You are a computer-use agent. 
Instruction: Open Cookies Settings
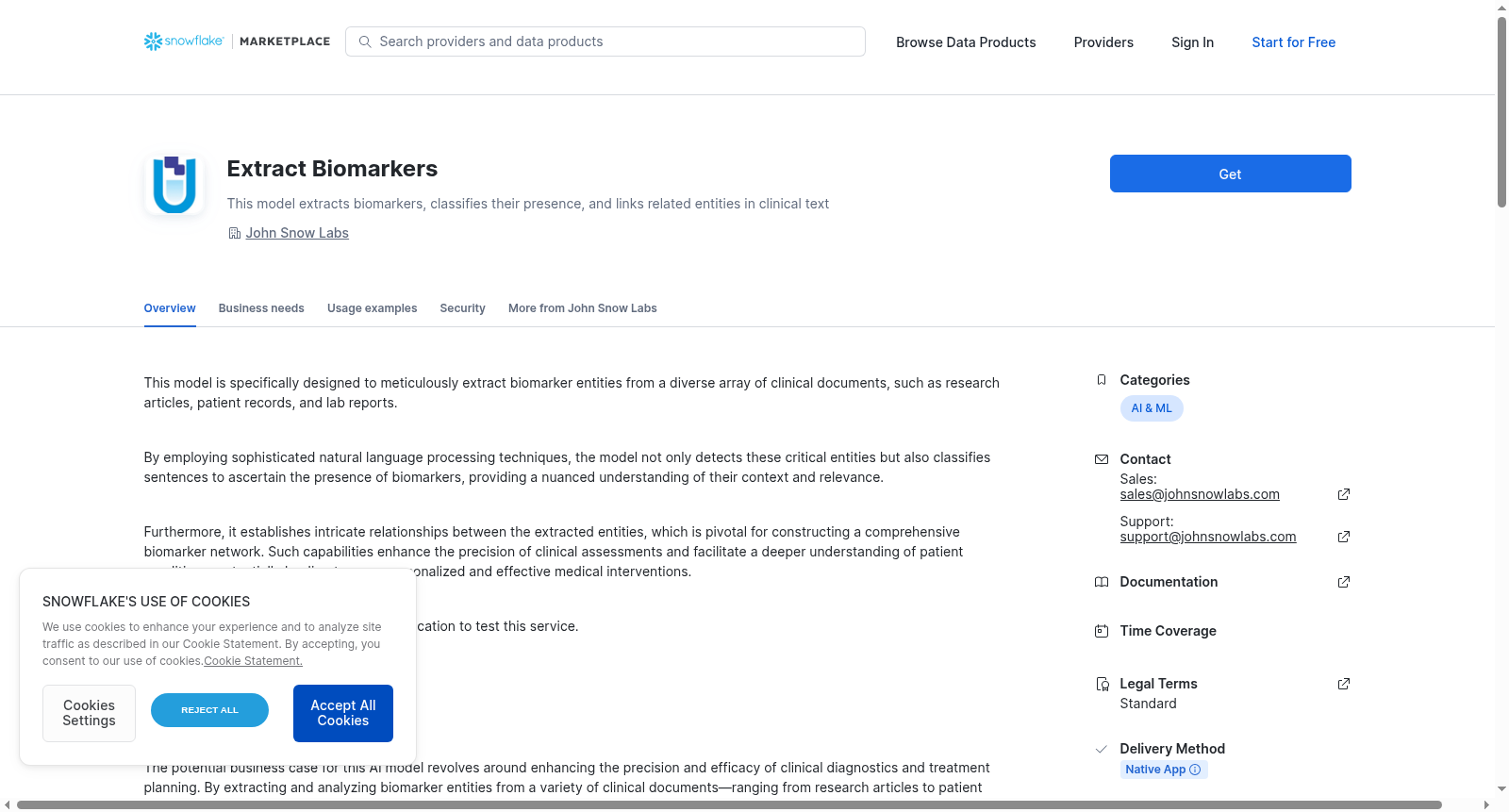89,713
